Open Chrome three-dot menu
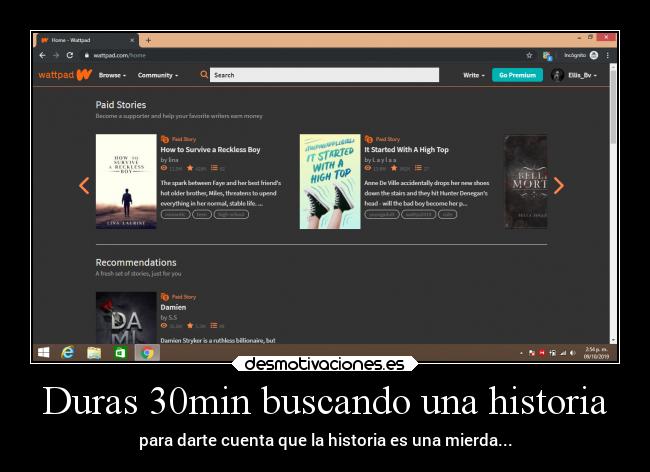The height and width of the screenshot is (472, 650). tap(608, 55)
